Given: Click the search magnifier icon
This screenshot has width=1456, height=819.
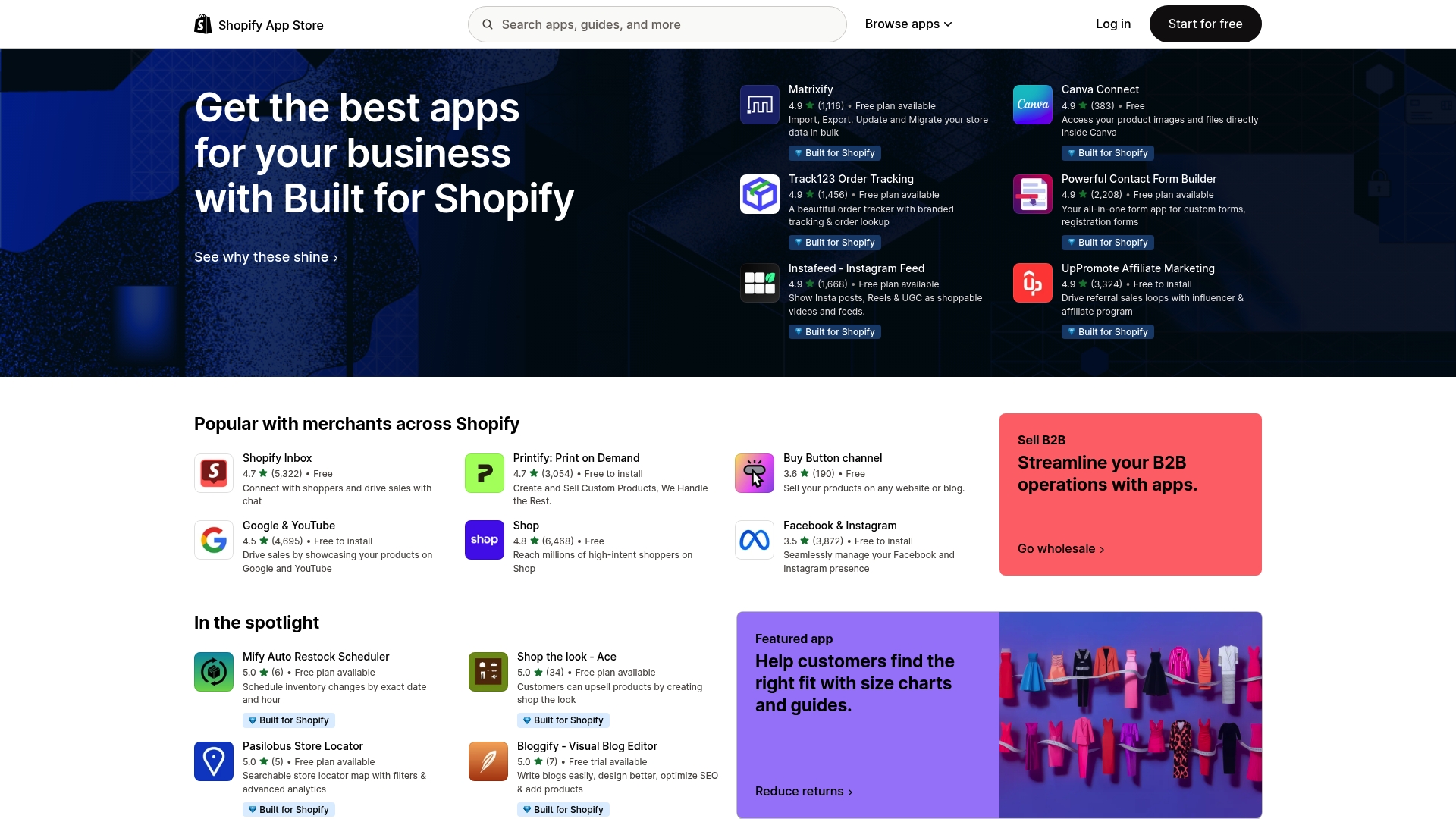Looking at the screenshot, I should pos(488,24).
